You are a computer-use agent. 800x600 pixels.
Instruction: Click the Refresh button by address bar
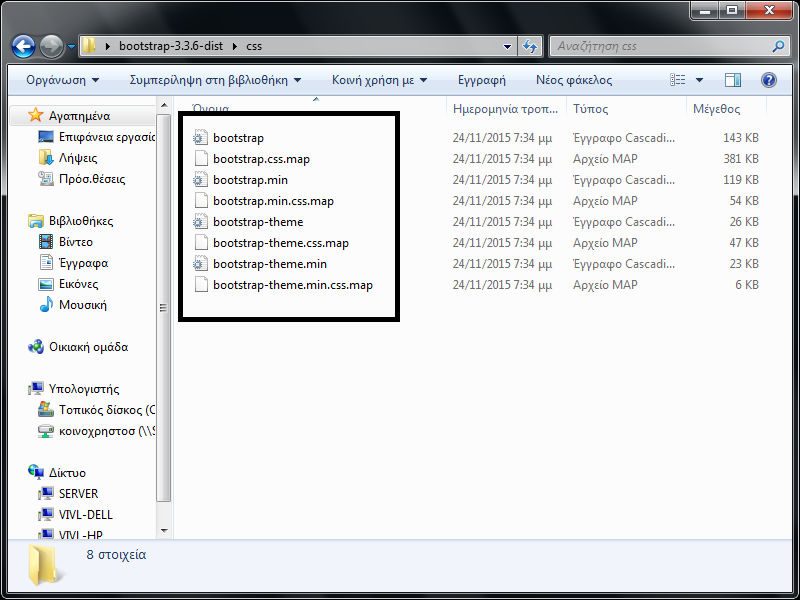coord(530,46)
